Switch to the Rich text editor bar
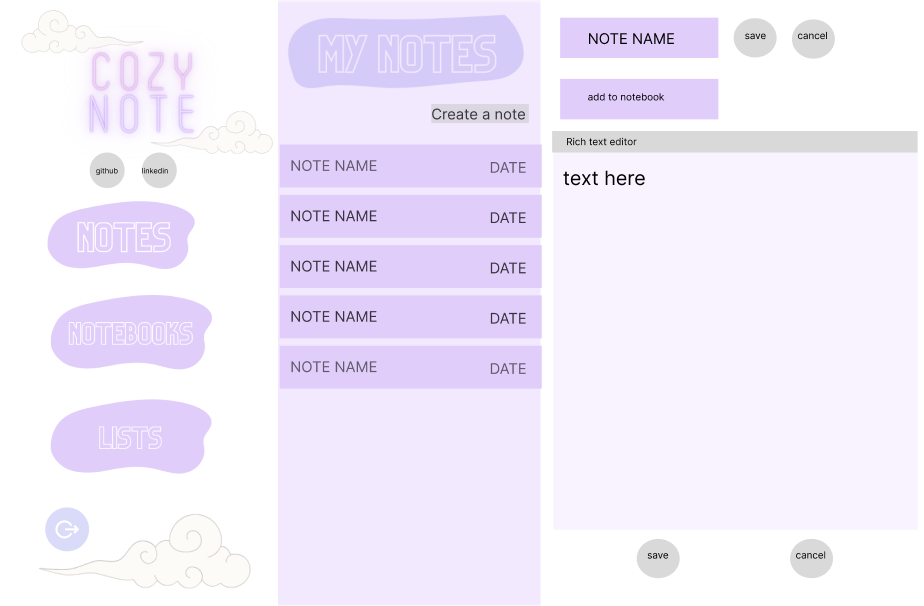924x606 pixels. (735, 142)
